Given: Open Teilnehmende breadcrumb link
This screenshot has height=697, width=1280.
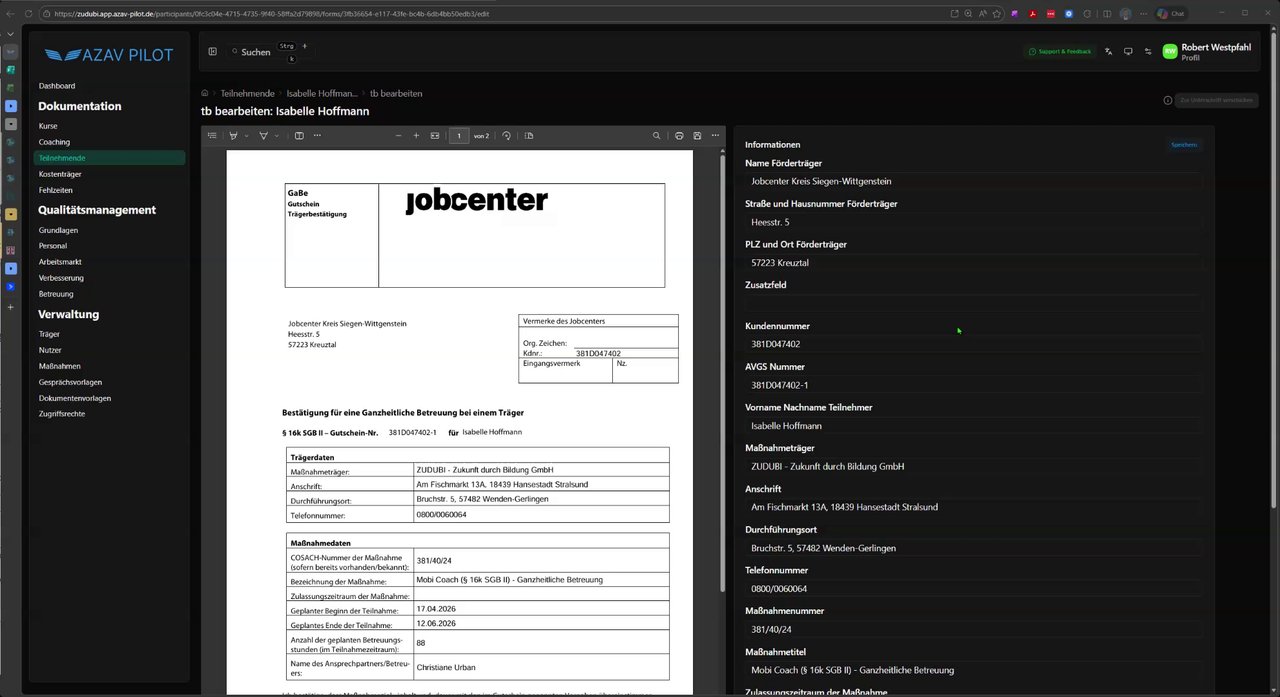Looking at the screenshot, I should click(247, 93).
